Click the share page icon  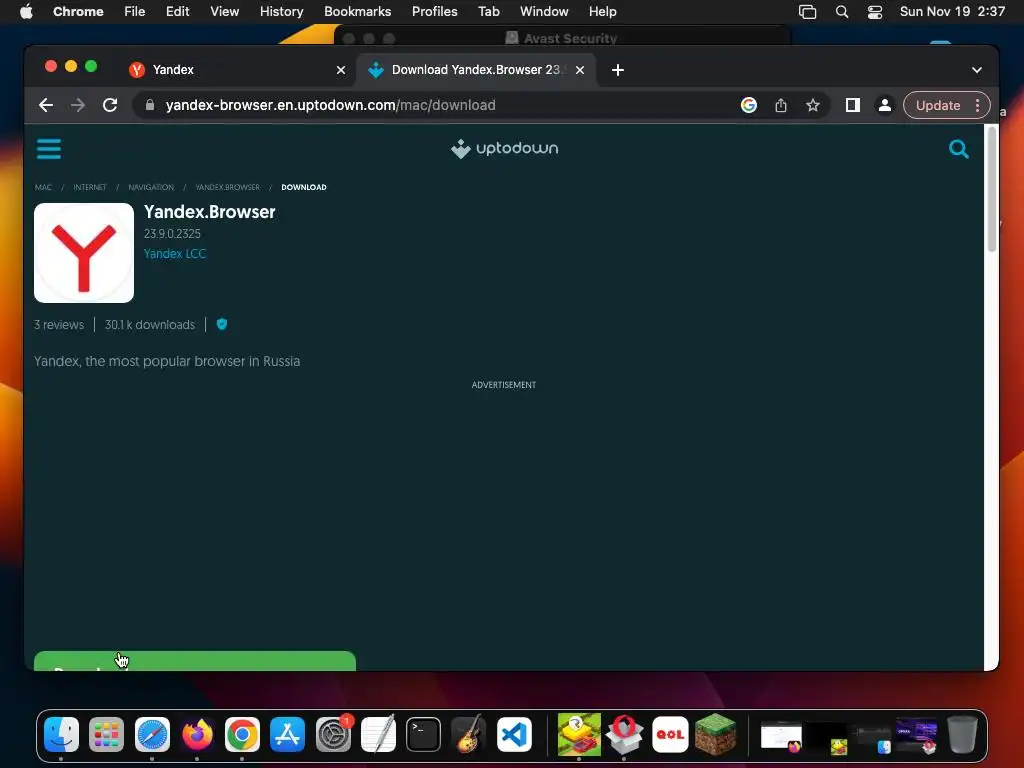[x=781, y=105]
